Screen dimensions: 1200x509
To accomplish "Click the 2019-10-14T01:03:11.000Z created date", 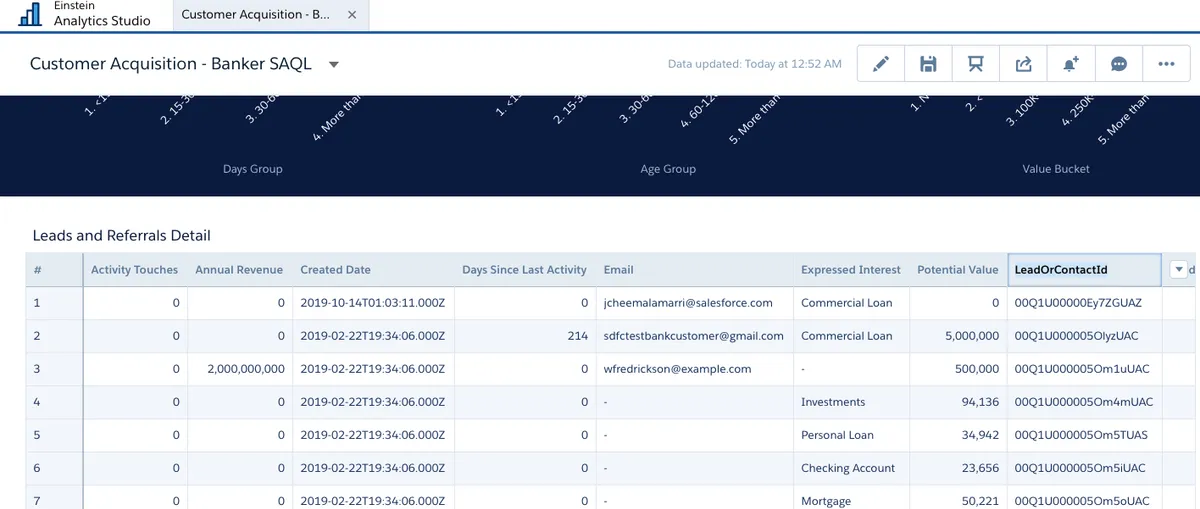I will (x=372, y=303).
